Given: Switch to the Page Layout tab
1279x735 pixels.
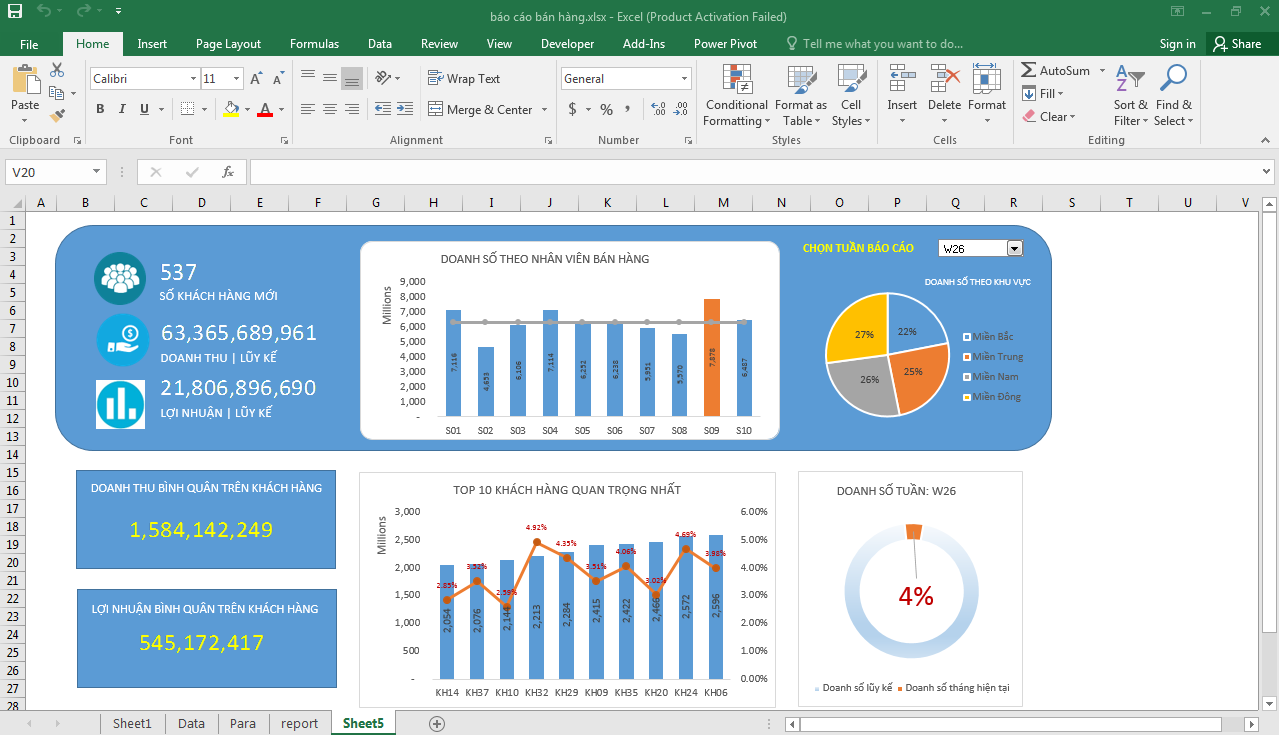Looking at the screenshot, I should [x=228, y=44].
